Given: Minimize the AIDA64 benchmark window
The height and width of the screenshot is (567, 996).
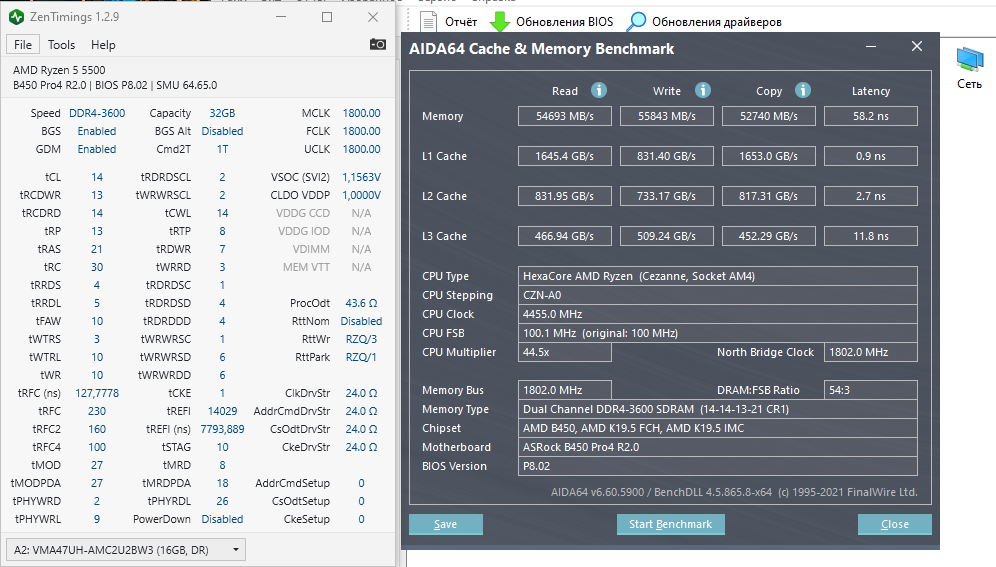Looking at the screenshot, I should (871, 46).
